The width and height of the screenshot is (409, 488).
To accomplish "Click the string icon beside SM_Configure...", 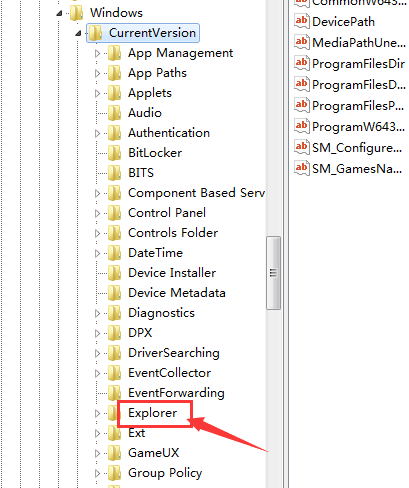I will (302, 147).
